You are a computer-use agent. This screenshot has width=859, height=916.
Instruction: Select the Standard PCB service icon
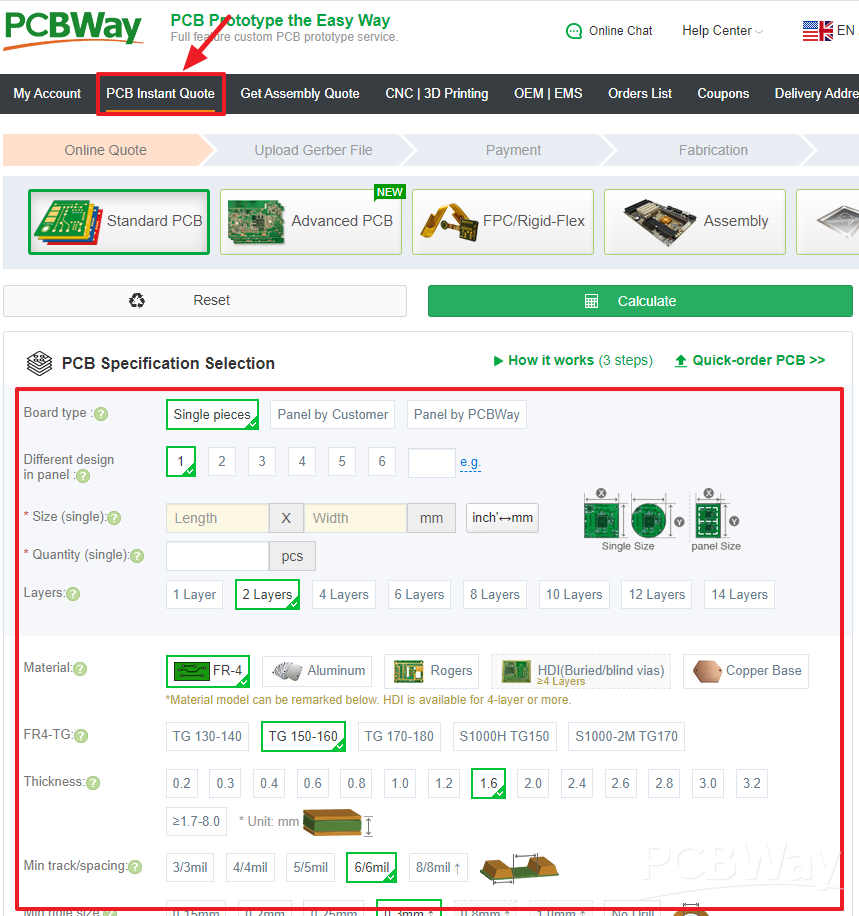point(118,221)
